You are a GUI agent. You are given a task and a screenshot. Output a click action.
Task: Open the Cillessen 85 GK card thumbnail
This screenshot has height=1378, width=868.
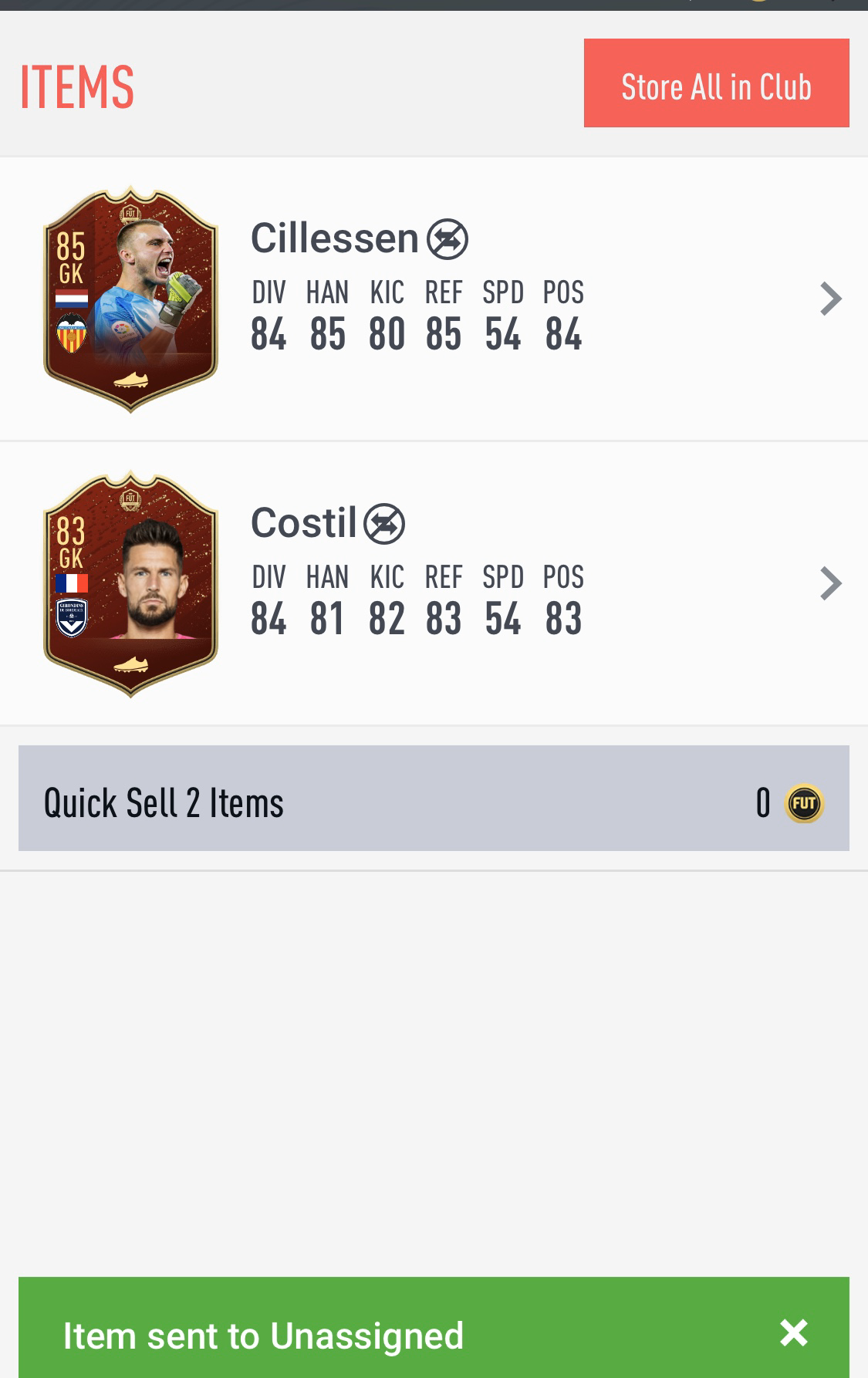click(x=130, y=299)
